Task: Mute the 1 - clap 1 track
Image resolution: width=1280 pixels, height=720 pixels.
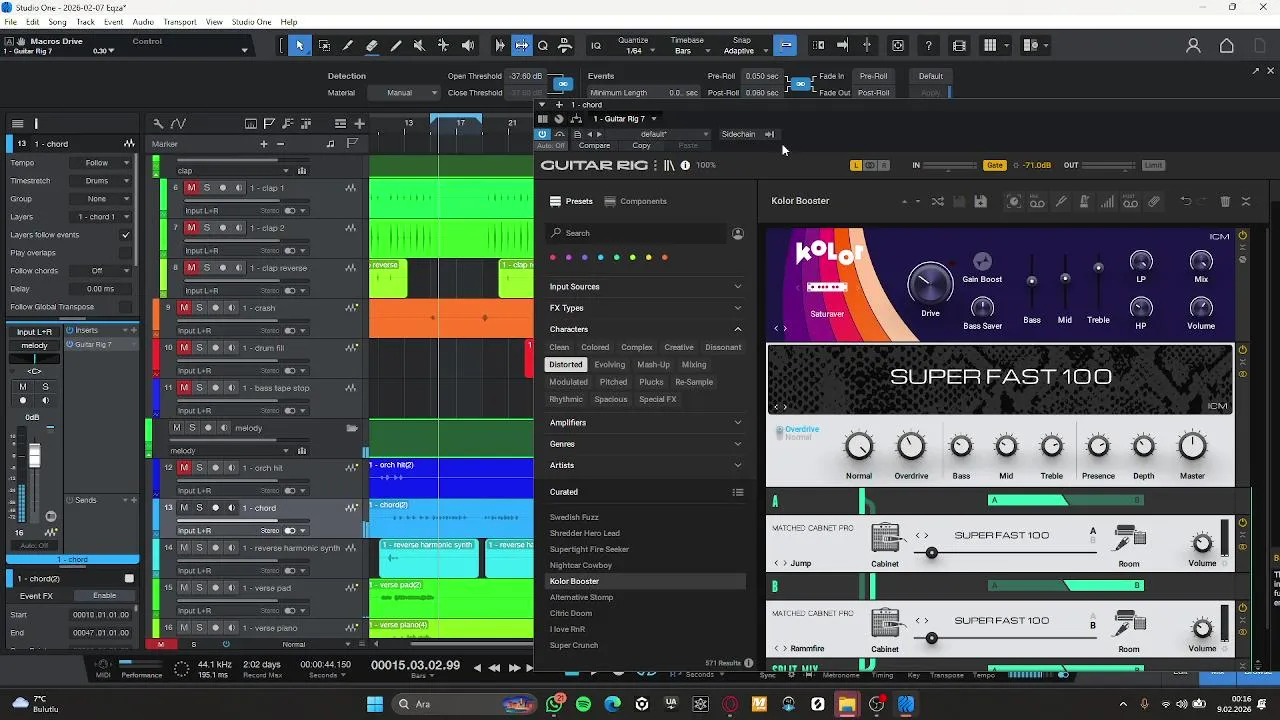Action: pyautogui.click(x=191, y=188)
